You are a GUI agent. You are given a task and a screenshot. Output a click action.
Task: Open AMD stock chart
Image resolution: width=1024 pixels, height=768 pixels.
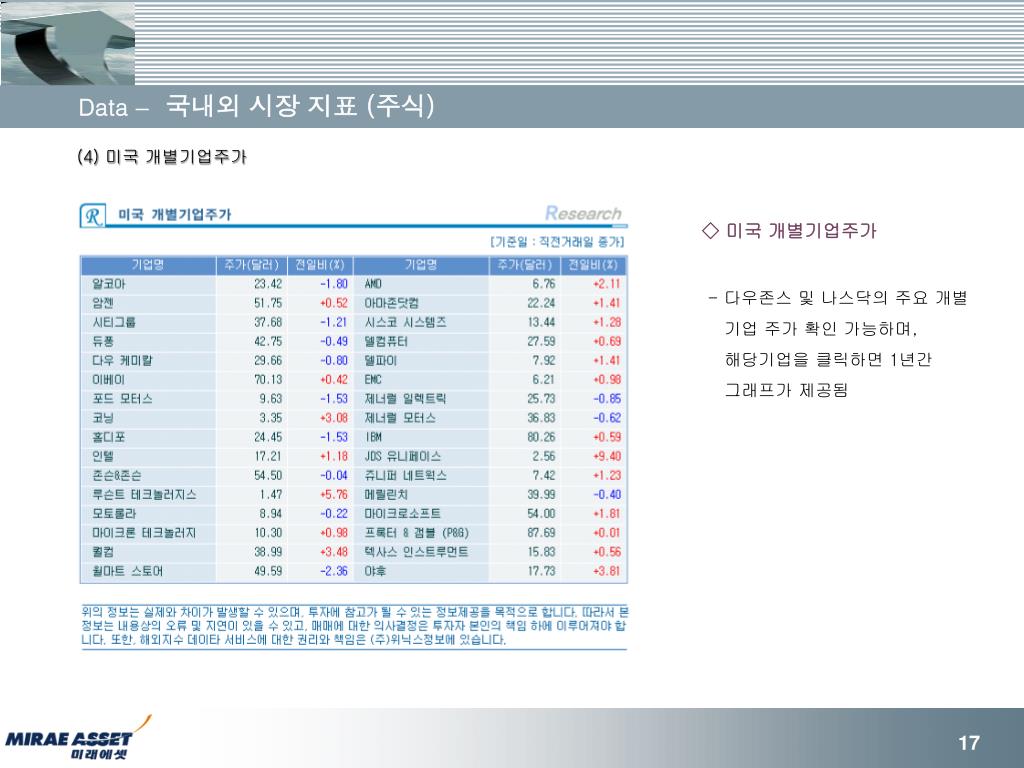373,284
